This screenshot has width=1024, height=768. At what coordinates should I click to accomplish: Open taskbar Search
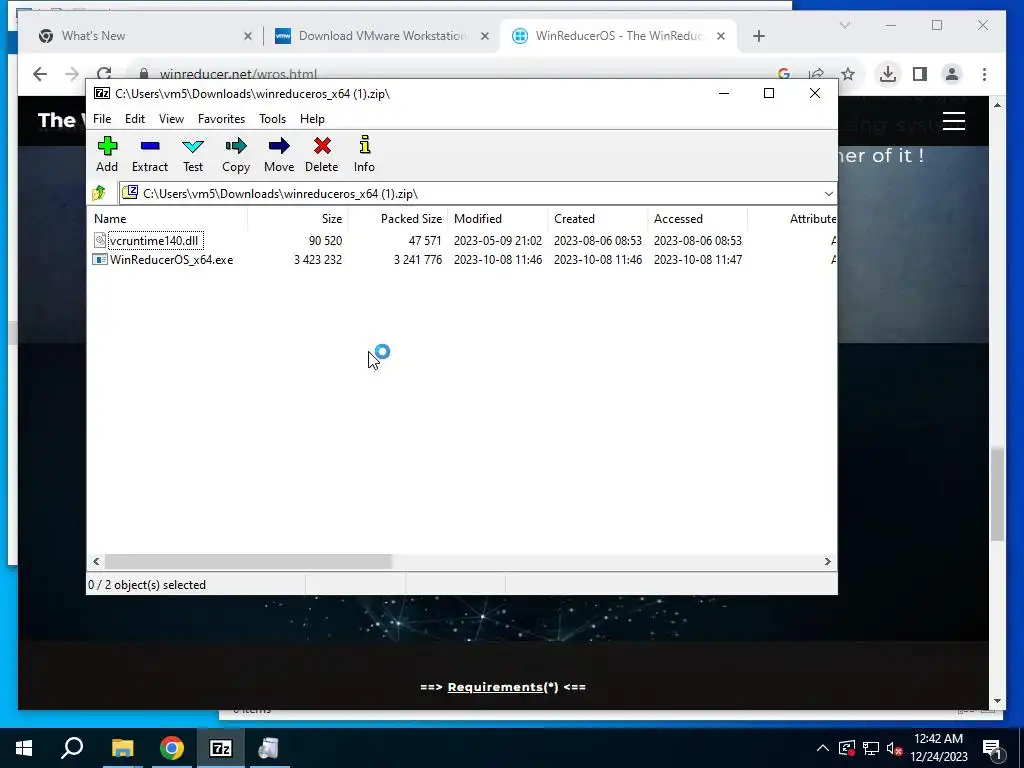coord(72,748)
